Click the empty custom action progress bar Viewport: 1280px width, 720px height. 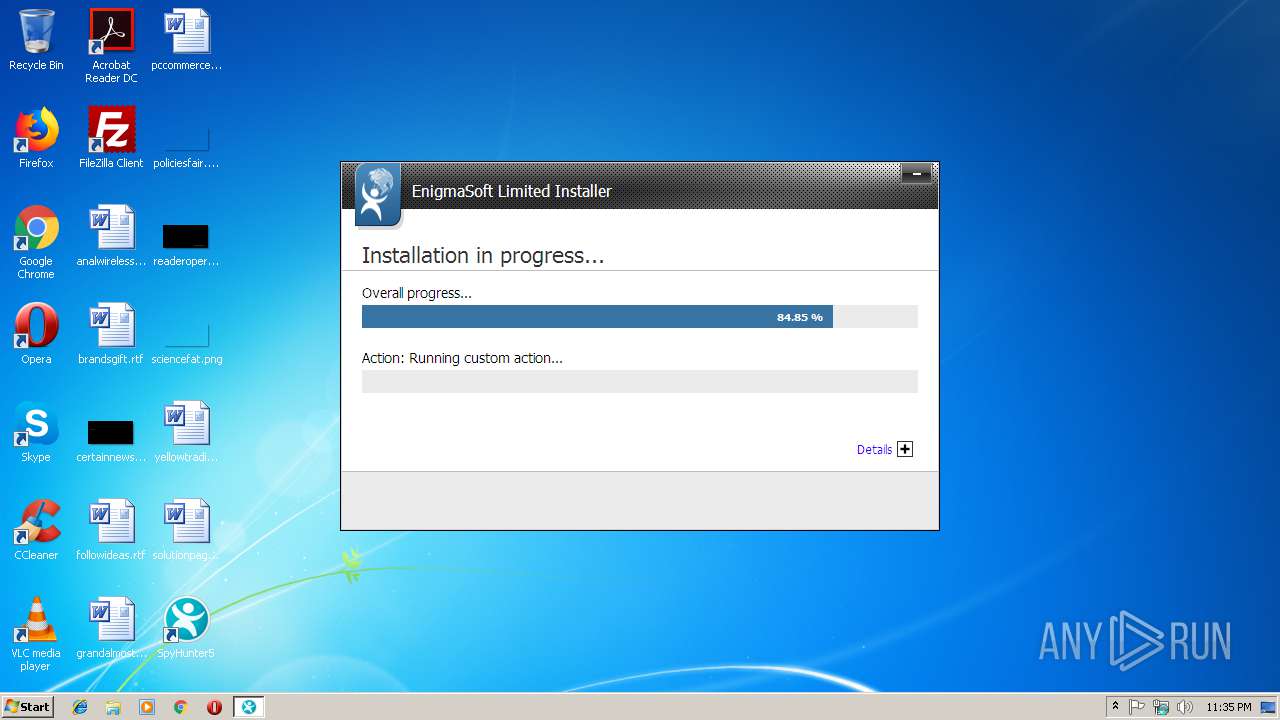pos(640,381)
